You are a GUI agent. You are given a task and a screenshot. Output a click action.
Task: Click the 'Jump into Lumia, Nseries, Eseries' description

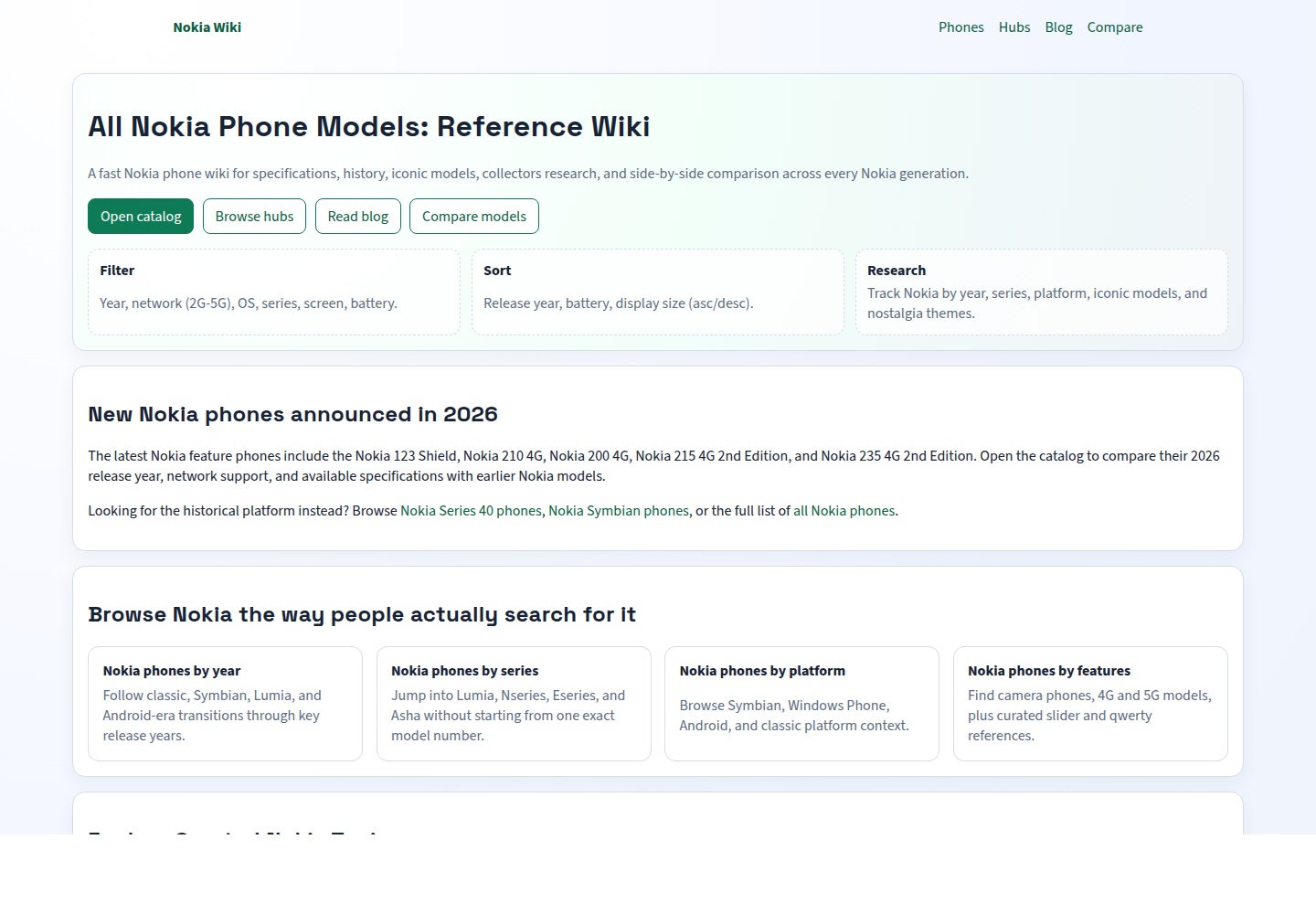pyautogui.click(x=508, y=716)
